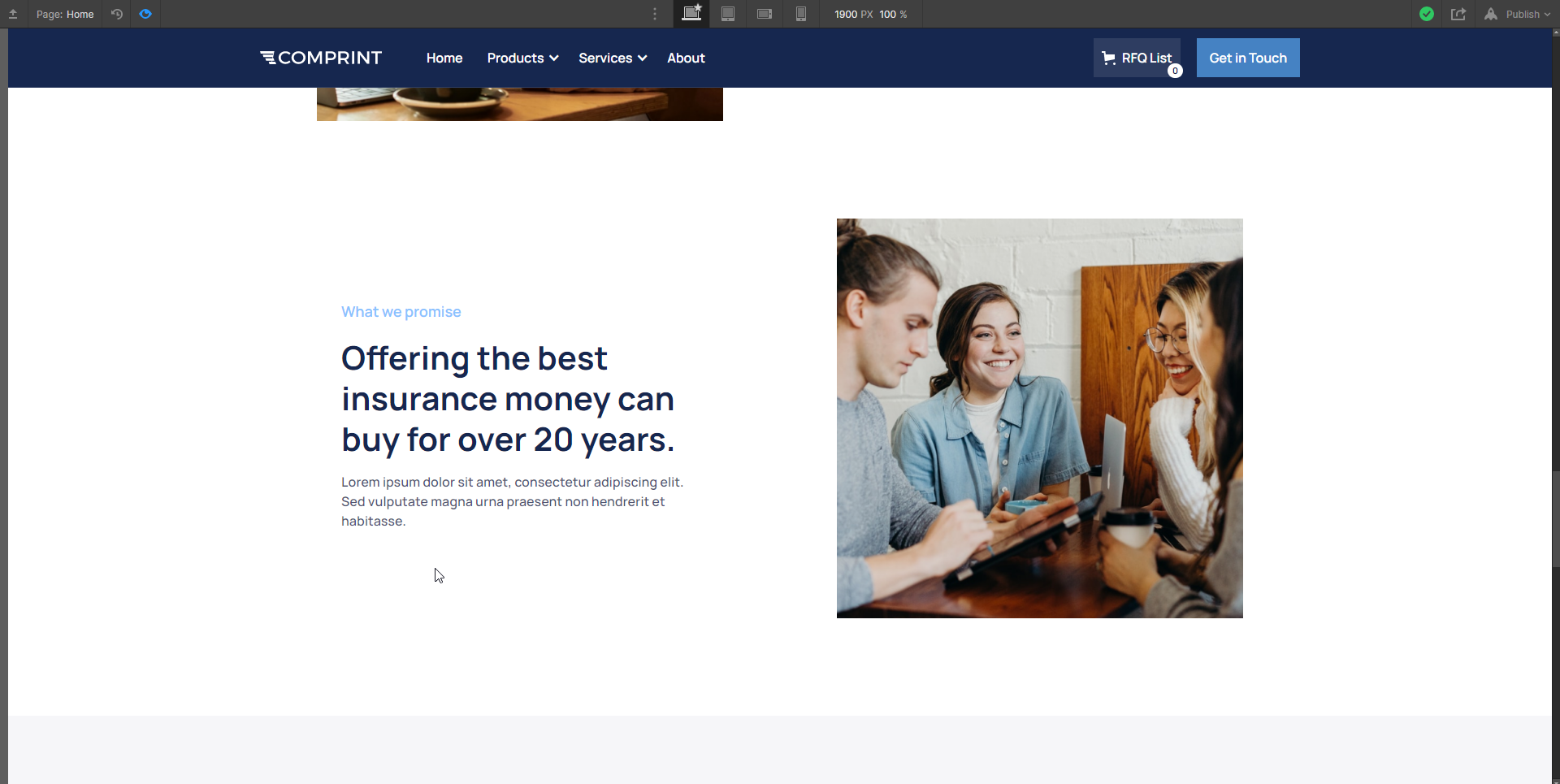Open the Services navigation item
1560x784 pixels.
[x=605, y=58]
